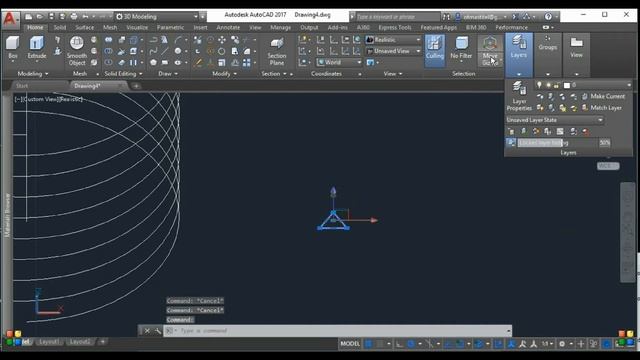Expand the Draw panel
This screenshot has height=360, width=640.
[168, 74]
